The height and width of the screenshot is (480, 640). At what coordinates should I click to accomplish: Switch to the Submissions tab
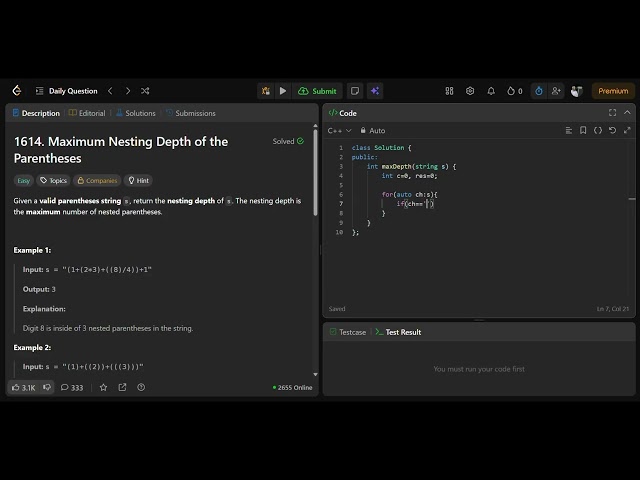coord(191,113)
